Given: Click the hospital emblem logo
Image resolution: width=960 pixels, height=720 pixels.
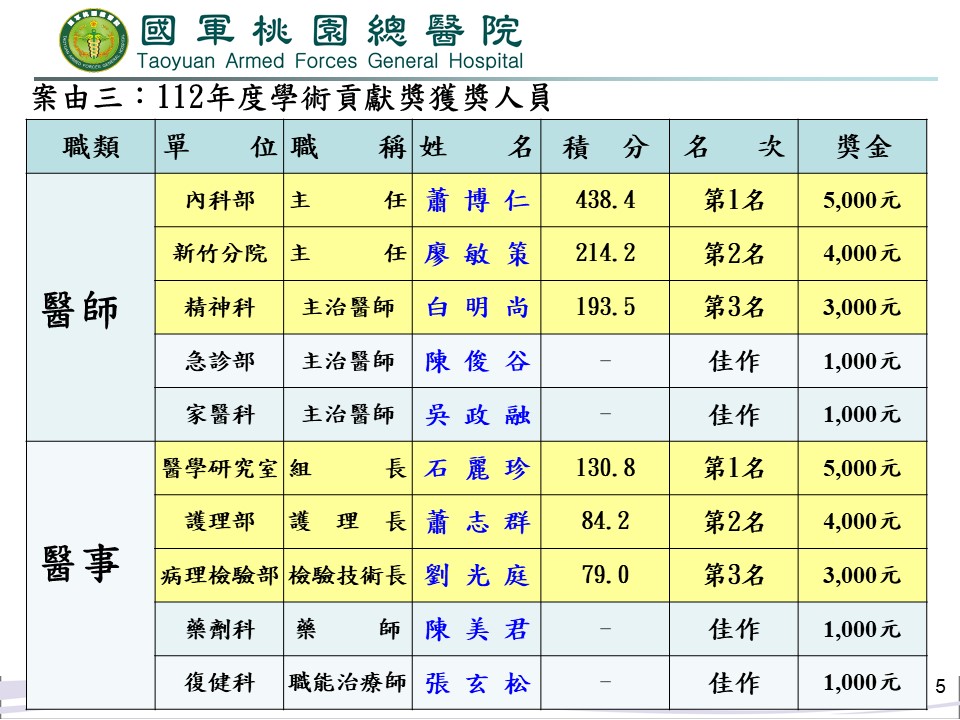Looking at the screenshot, I should [94, 41].
